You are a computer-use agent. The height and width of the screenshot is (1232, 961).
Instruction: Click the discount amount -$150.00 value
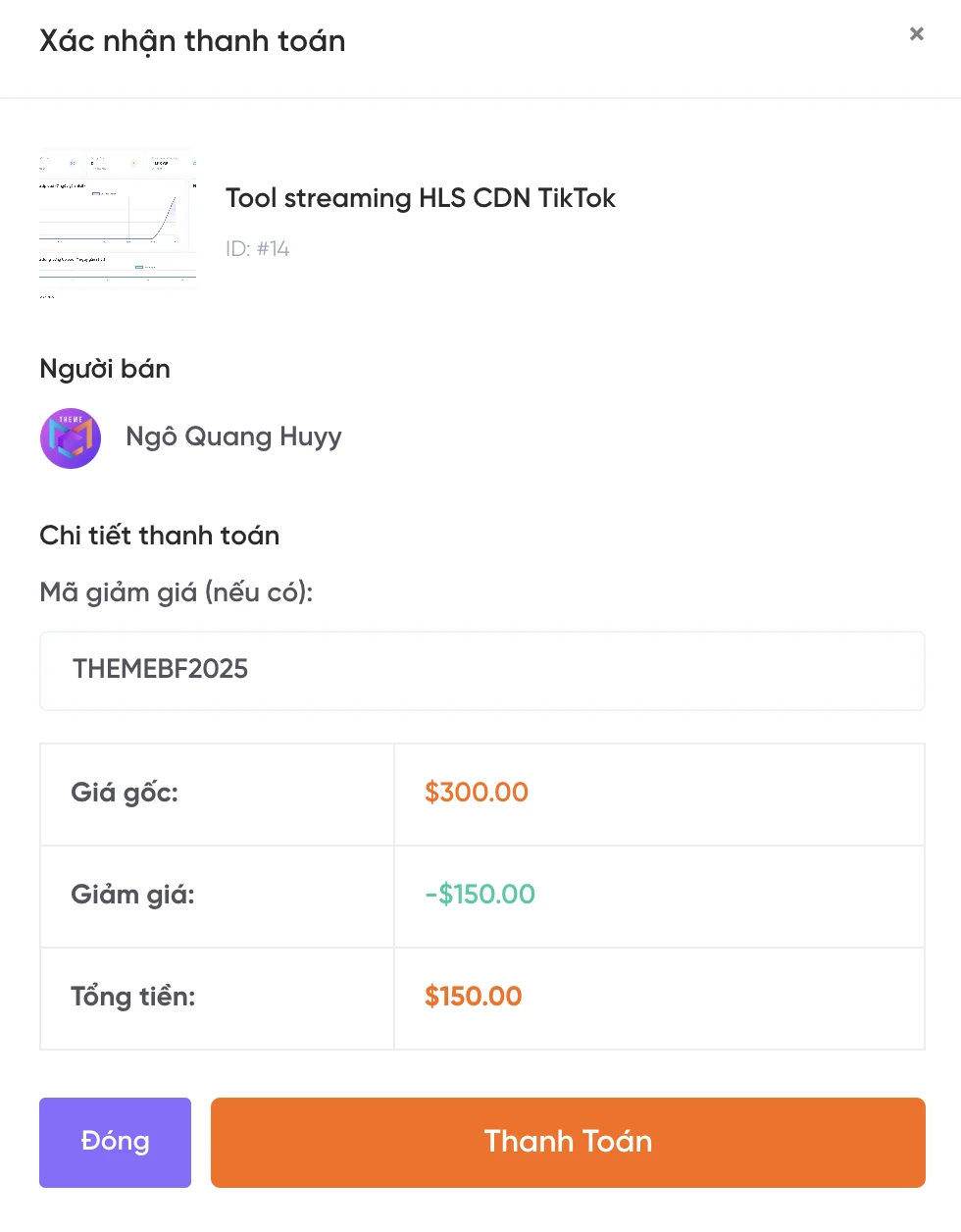tap(480, 895)
